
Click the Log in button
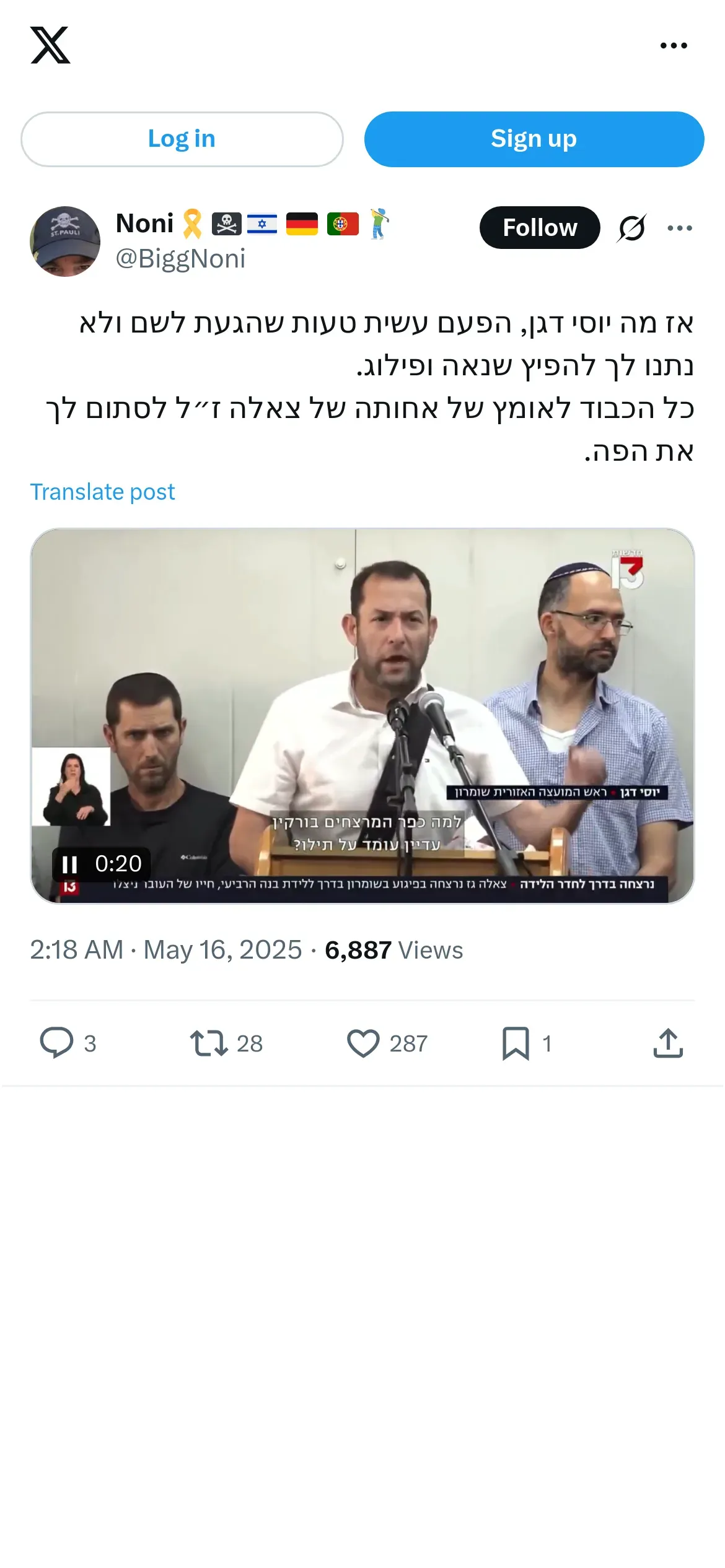point(182,139)
